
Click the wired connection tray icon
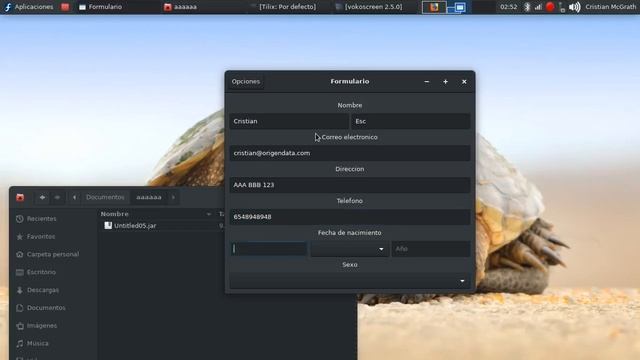click(562, 7)
